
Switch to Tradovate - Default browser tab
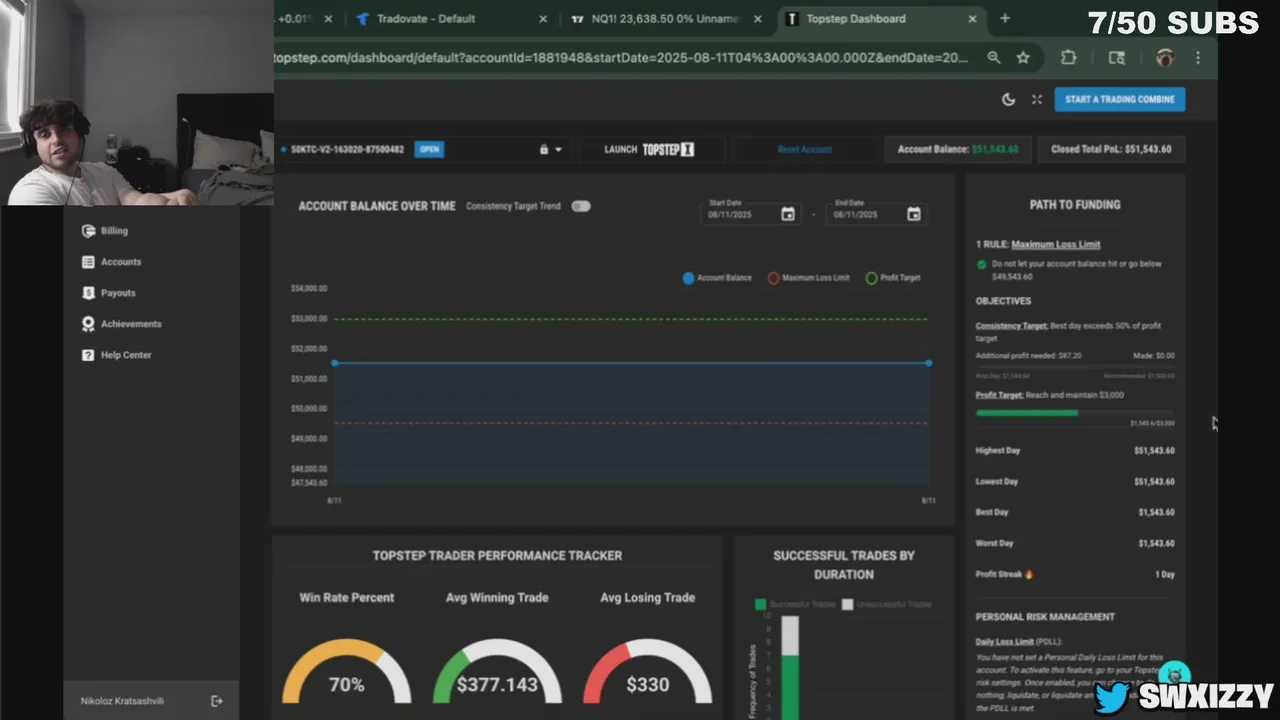pos(426,19)
